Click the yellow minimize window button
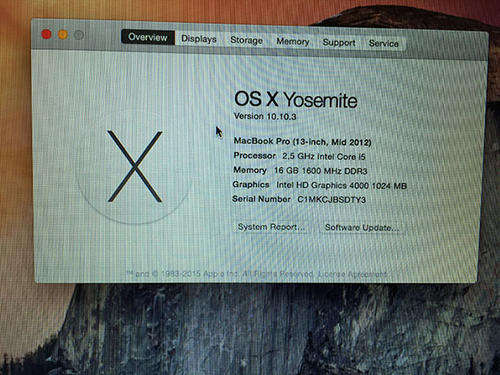The image size is (500, 375). pyautogui.click(x=63, y=34)
